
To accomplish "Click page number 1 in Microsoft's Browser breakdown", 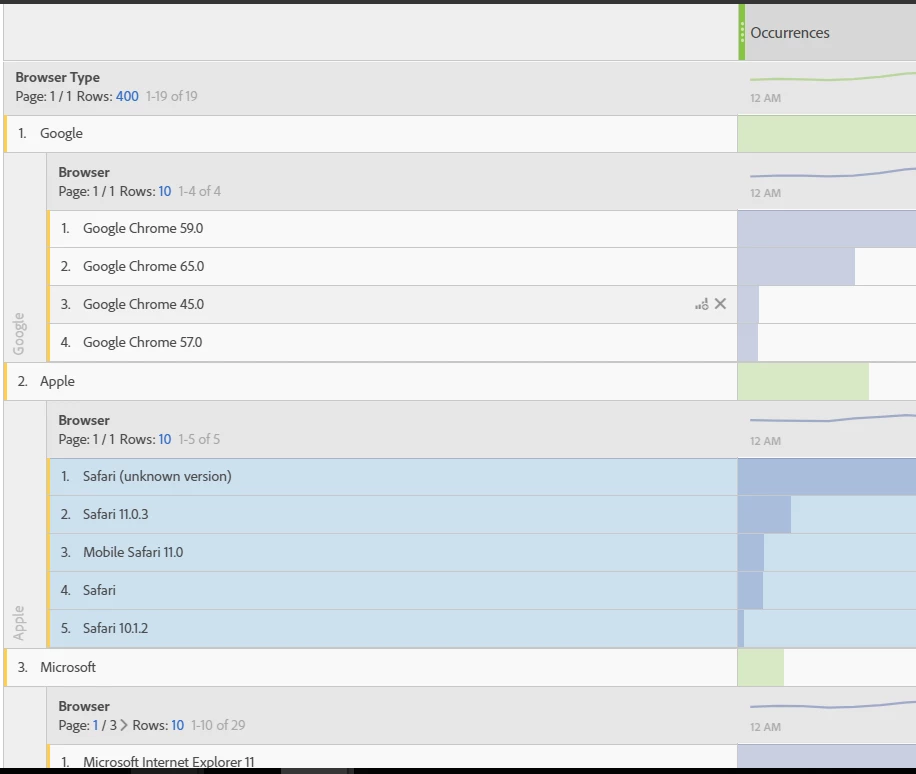I will pos(96,725).
